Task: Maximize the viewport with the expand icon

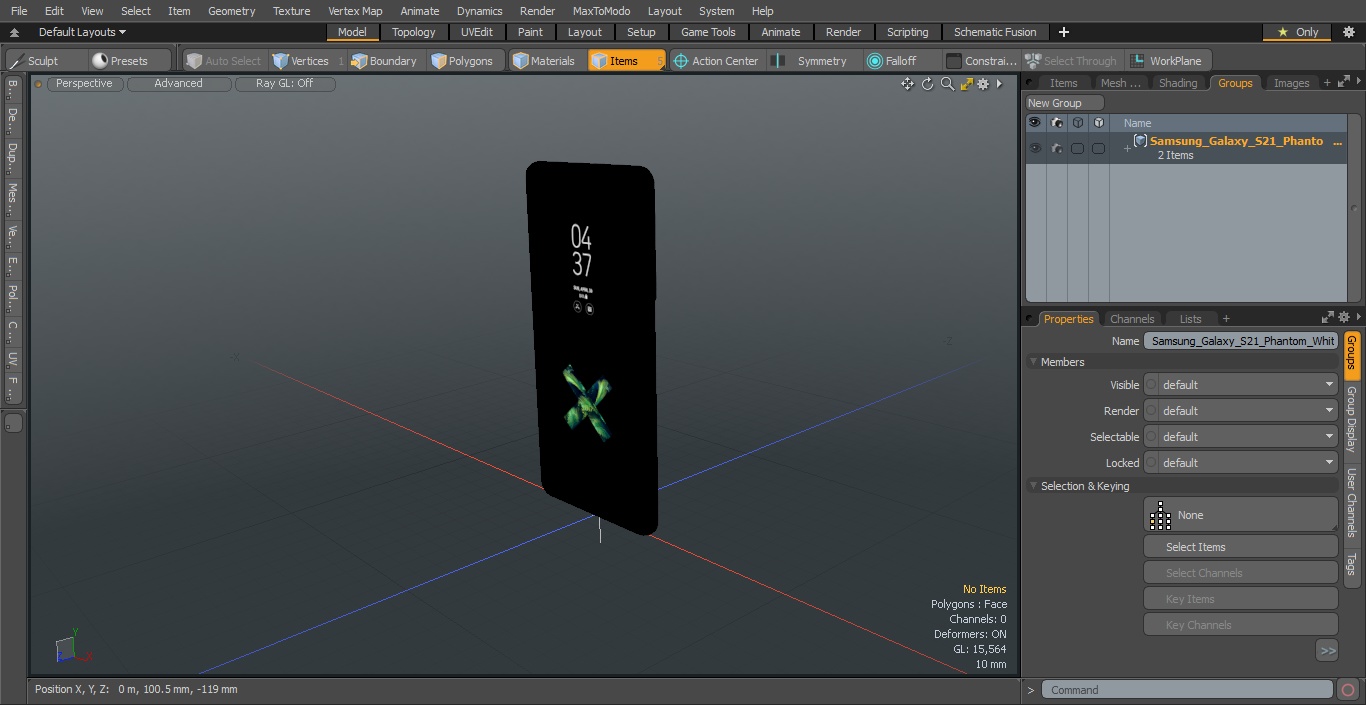Action: click(966, 84)
